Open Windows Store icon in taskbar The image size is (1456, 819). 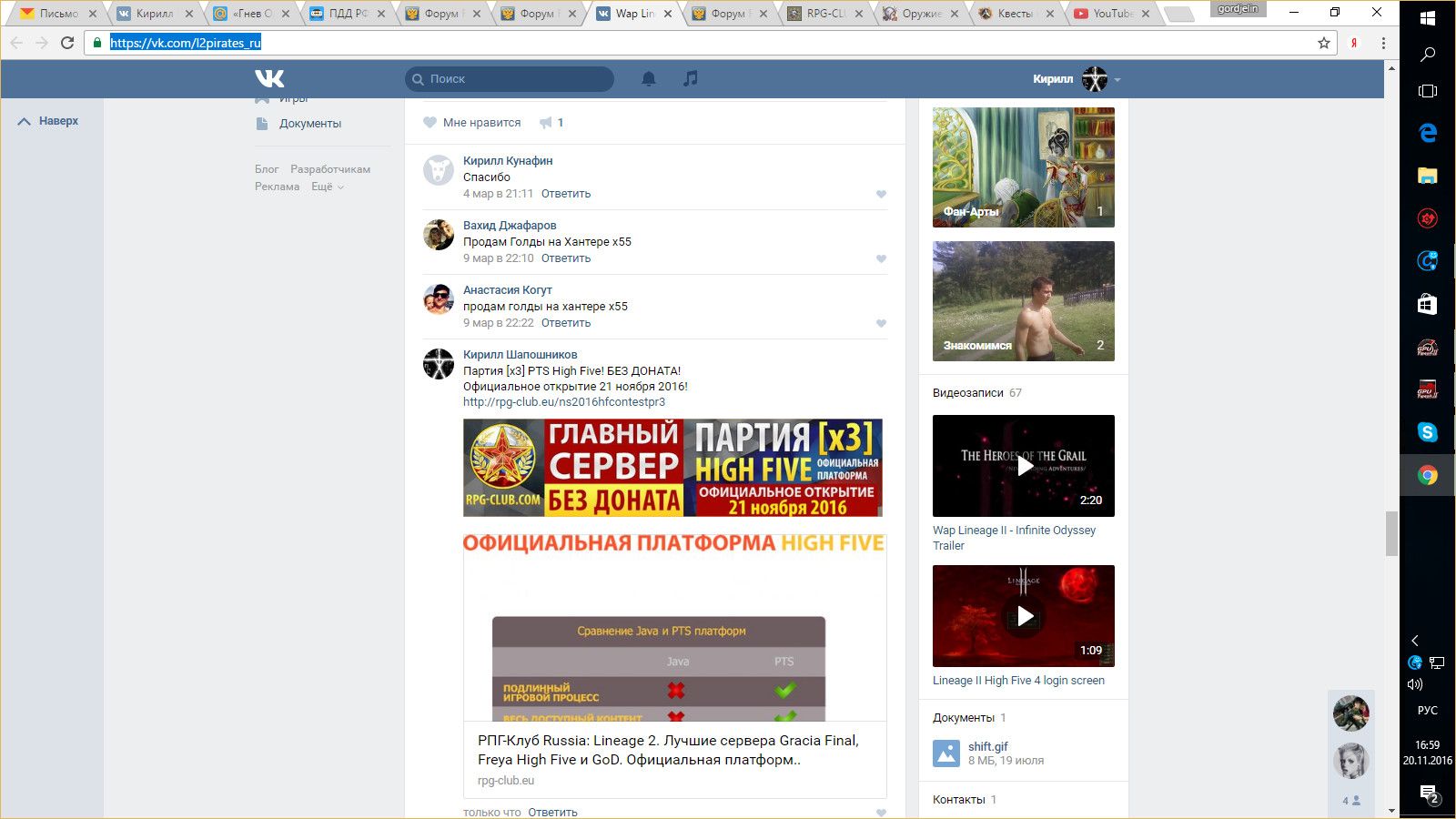pyautogui.click(x=1428, y=304)
